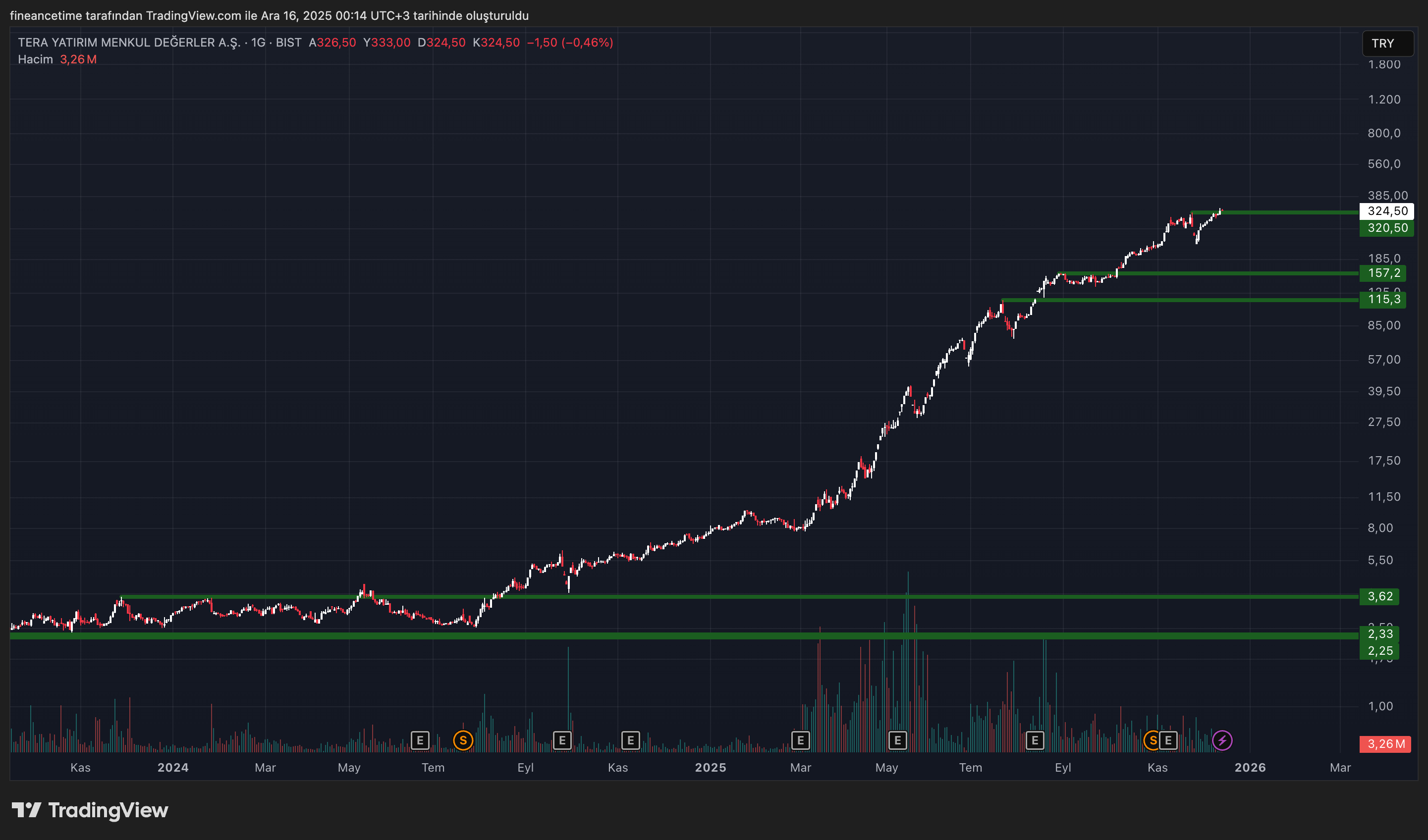The image size is (1428, 840).
Task: Click the TradingView logo
Action: pyautogui.click(x=90, y=810)
